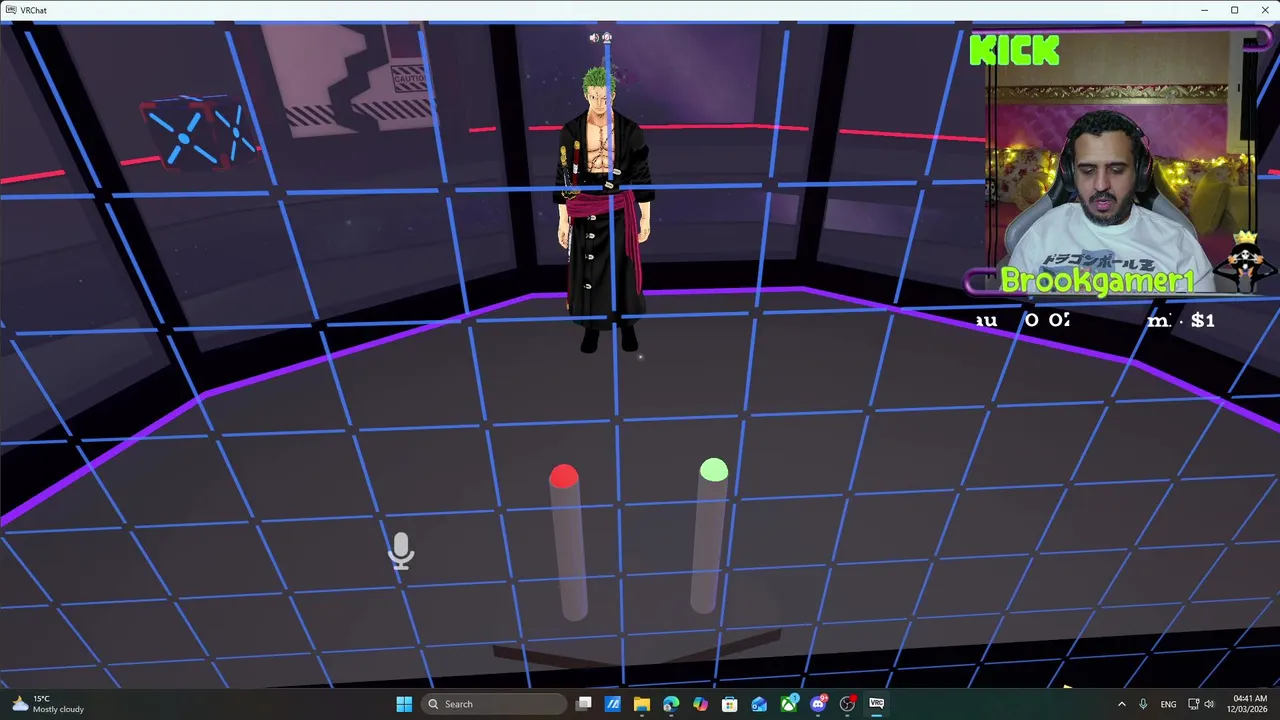1280x720 pixels.
Task: Open the Xbox app from the taskbar
Action: (x=789, y=704)
